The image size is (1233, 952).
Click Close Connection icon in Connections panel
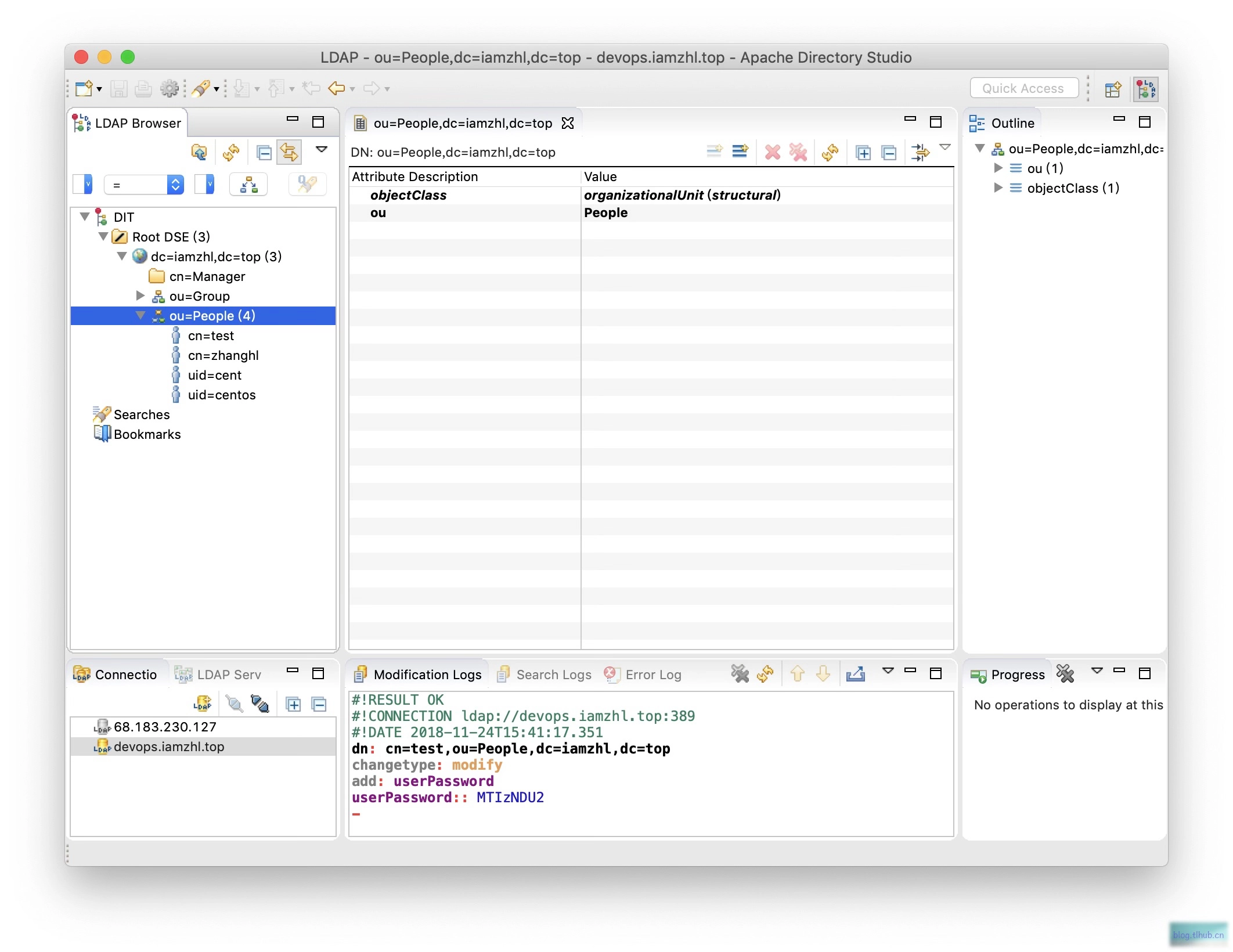pos(260,704)
